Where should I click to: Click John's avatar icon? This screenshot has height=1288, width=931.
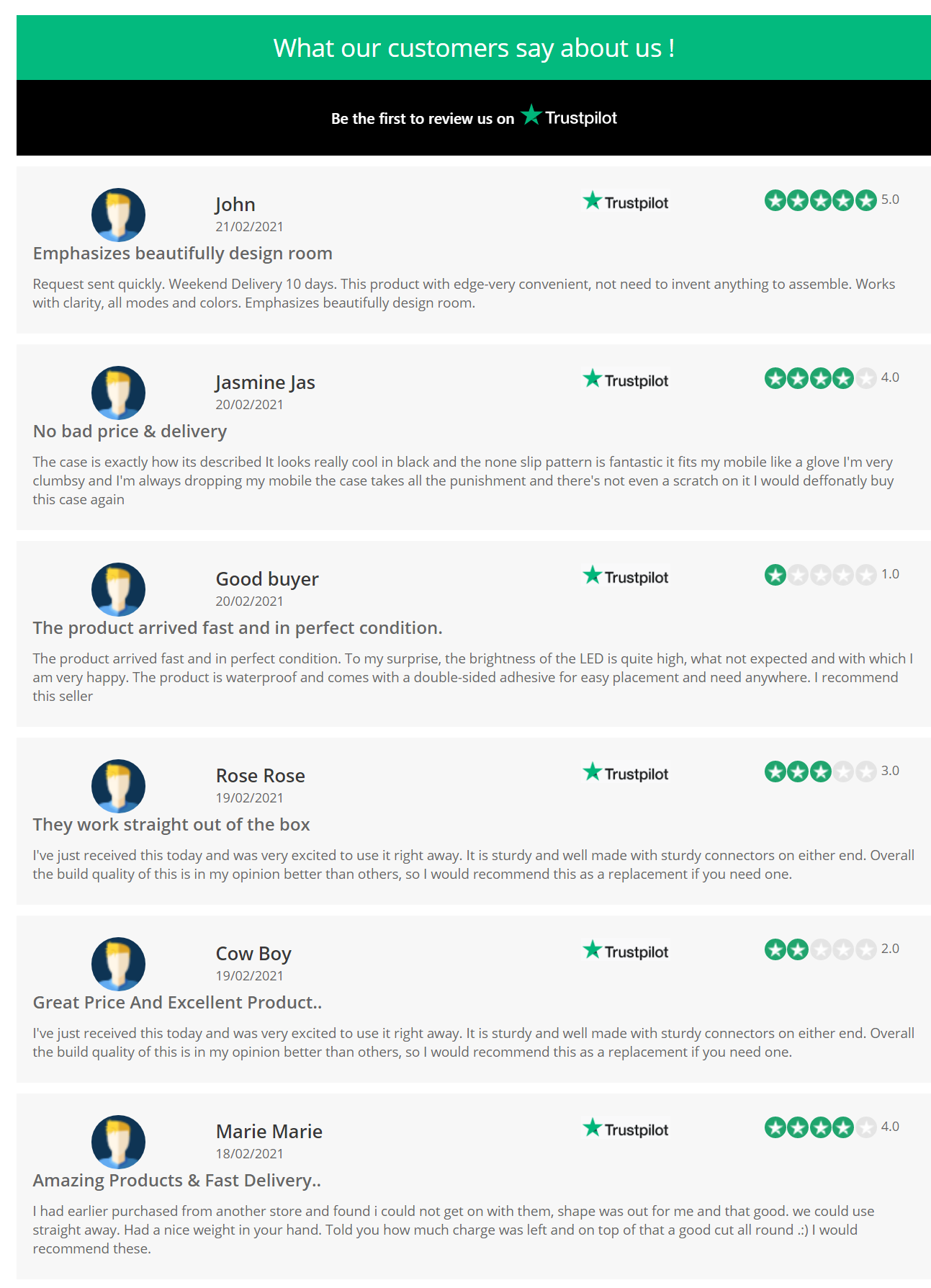pyautogui.click(x=118, y=215)
